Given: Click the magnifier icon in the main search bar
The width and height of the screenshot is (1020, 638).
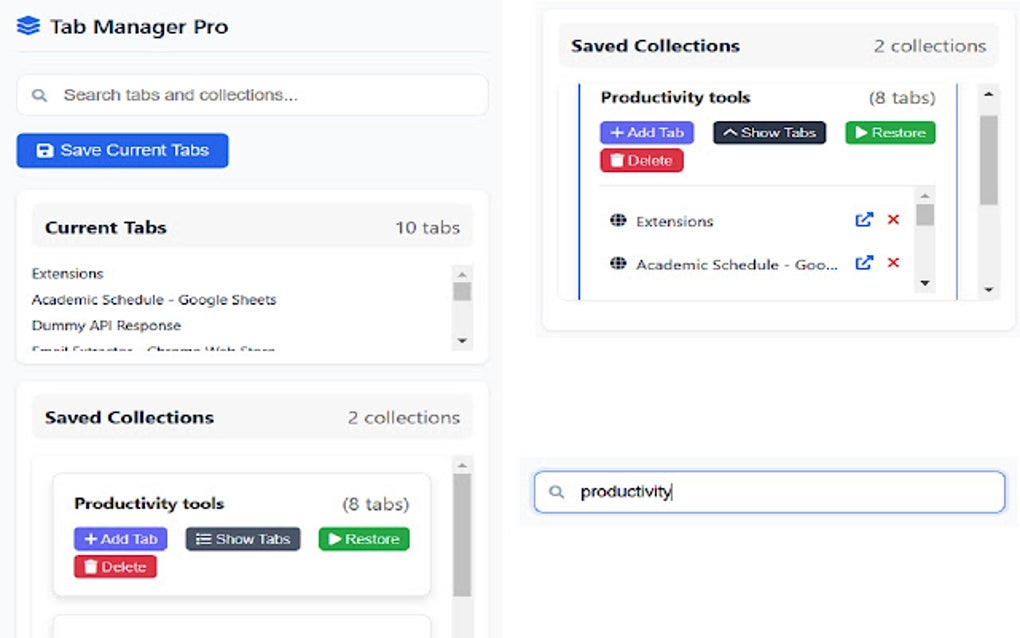Looking at the screenshot, I should coord(39,95).
